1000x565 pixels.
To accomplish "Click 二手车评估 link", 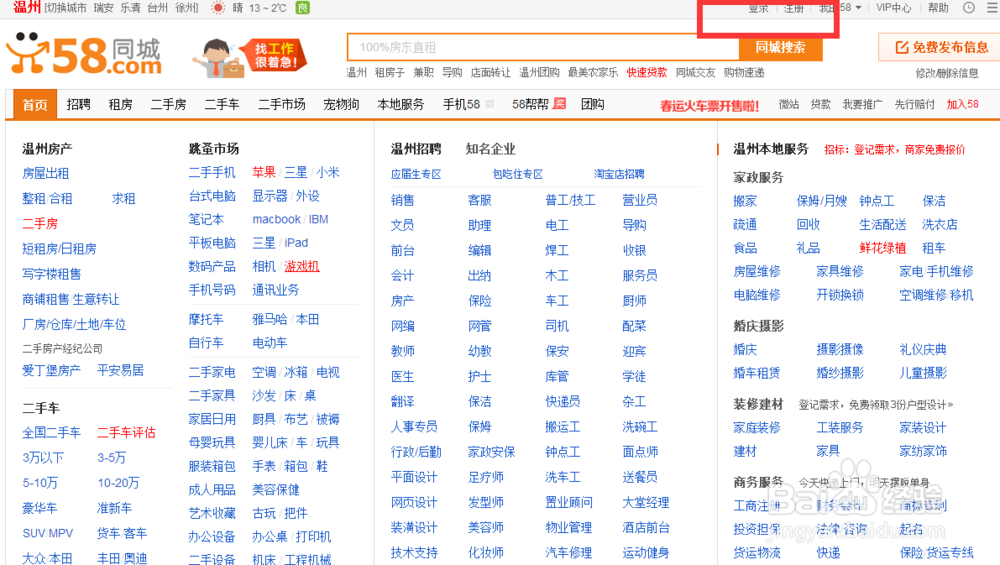I will pos(126,432).
